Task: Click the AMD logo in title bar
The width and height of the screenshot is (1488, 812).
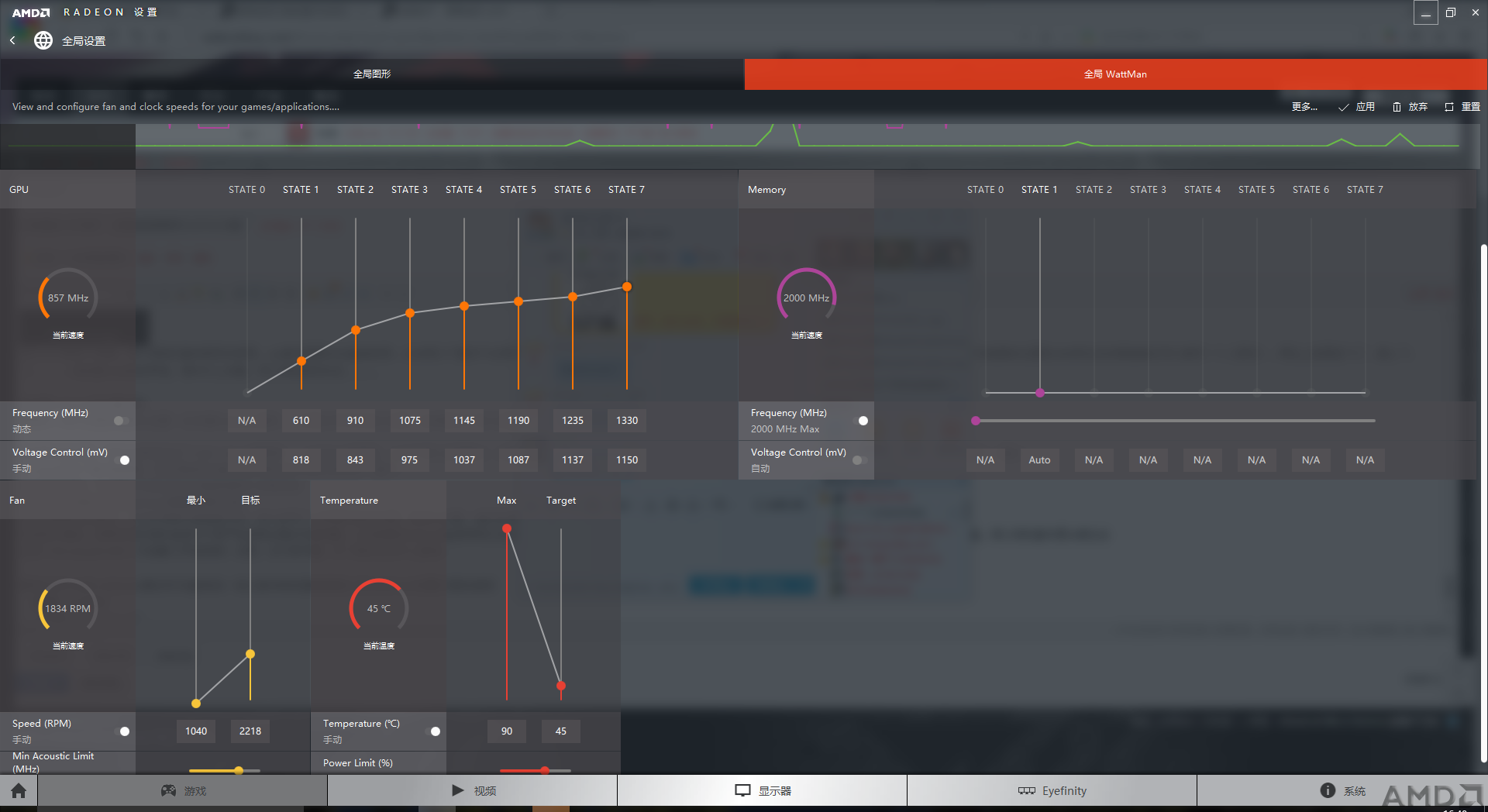Action: point(31,12)
